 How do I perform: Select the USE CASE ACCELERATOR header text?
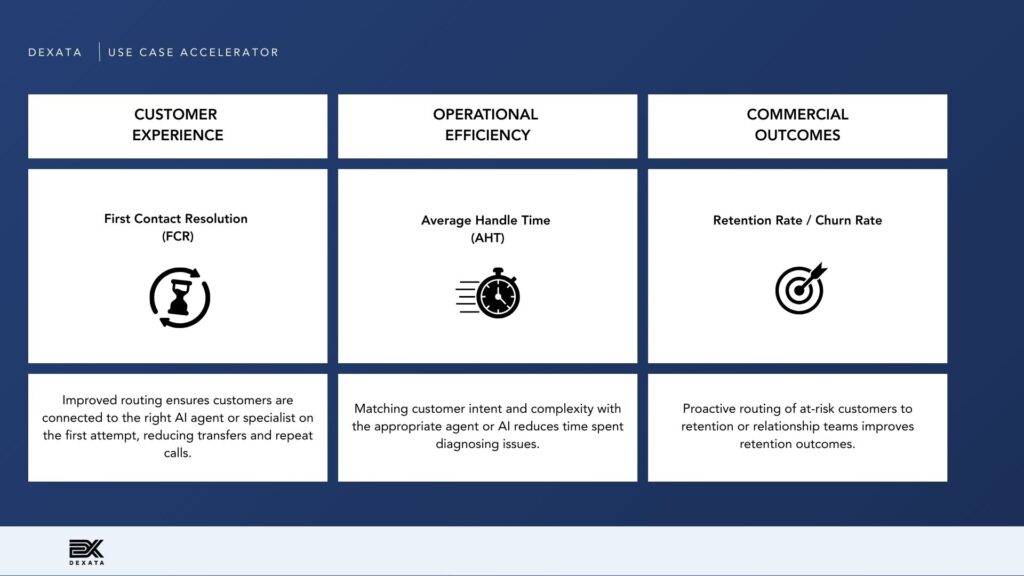click(193, 52)
